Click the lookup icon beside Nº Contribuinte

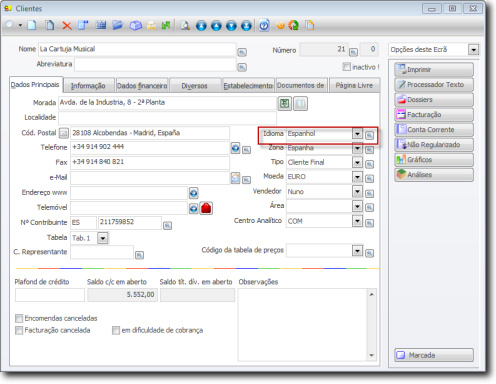tap(168, 226)
